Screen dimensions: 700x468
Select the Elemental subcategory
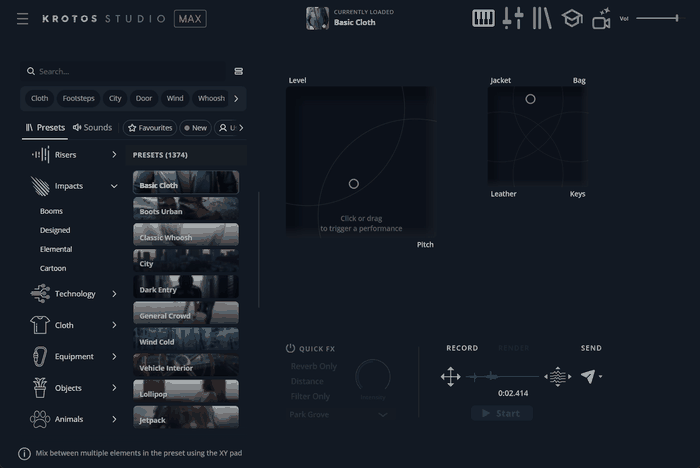tap(56, 249)
